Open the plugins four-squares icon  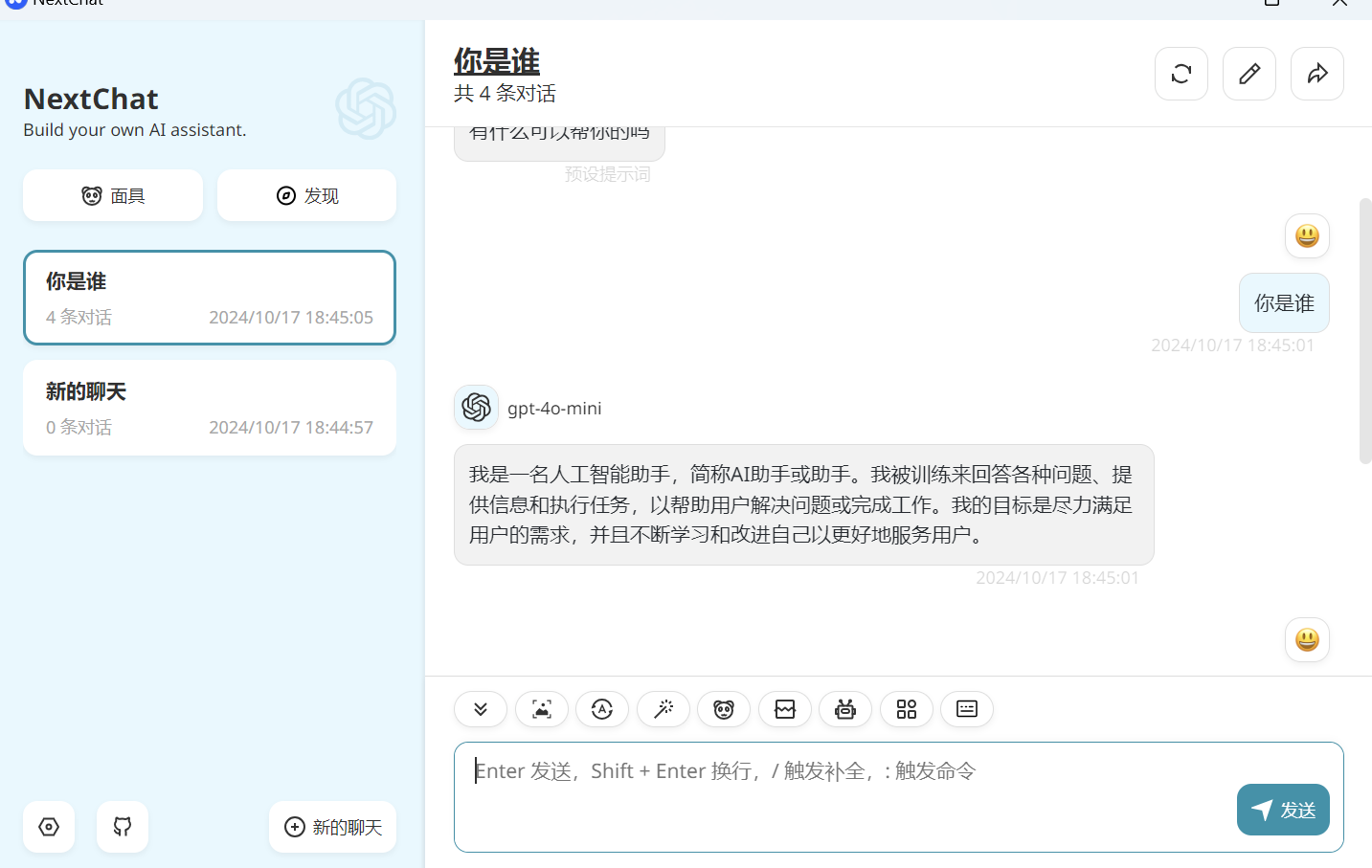coord(906,709)
